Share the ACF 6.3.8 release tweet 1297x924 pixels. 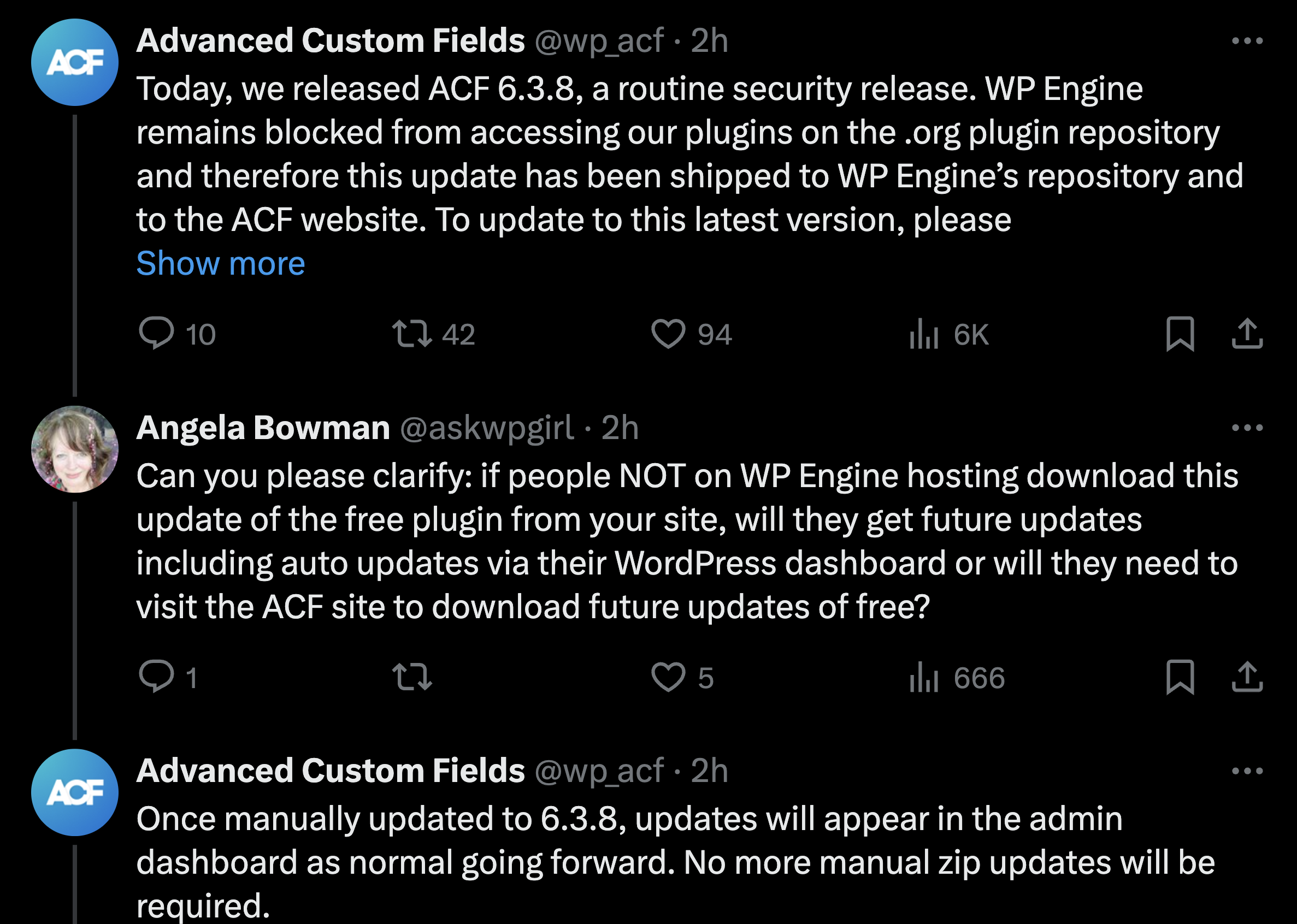tap(1247, 334)
